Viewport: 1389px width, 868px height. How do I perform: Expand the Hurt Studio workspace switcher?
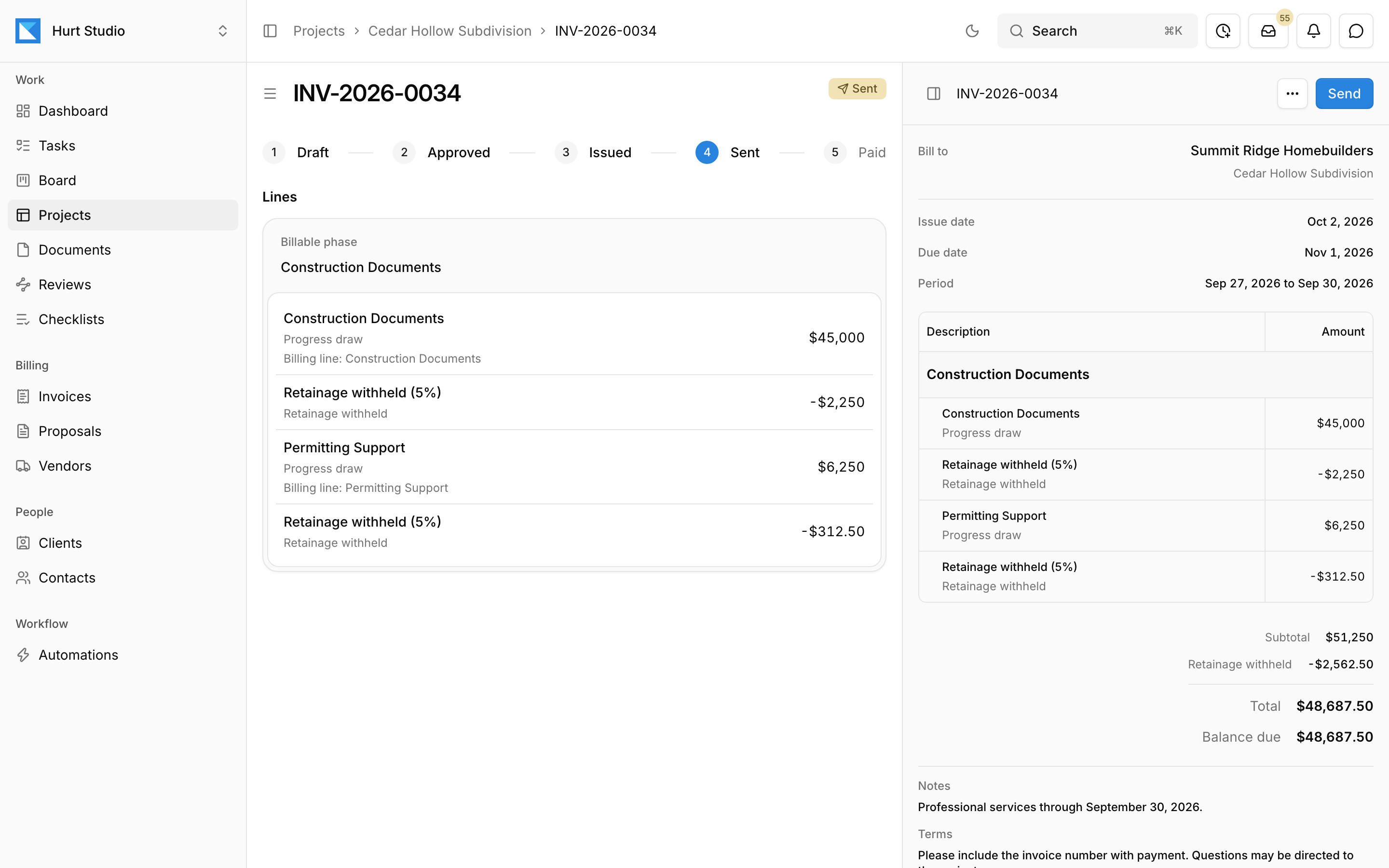click(x=122, y=31)
